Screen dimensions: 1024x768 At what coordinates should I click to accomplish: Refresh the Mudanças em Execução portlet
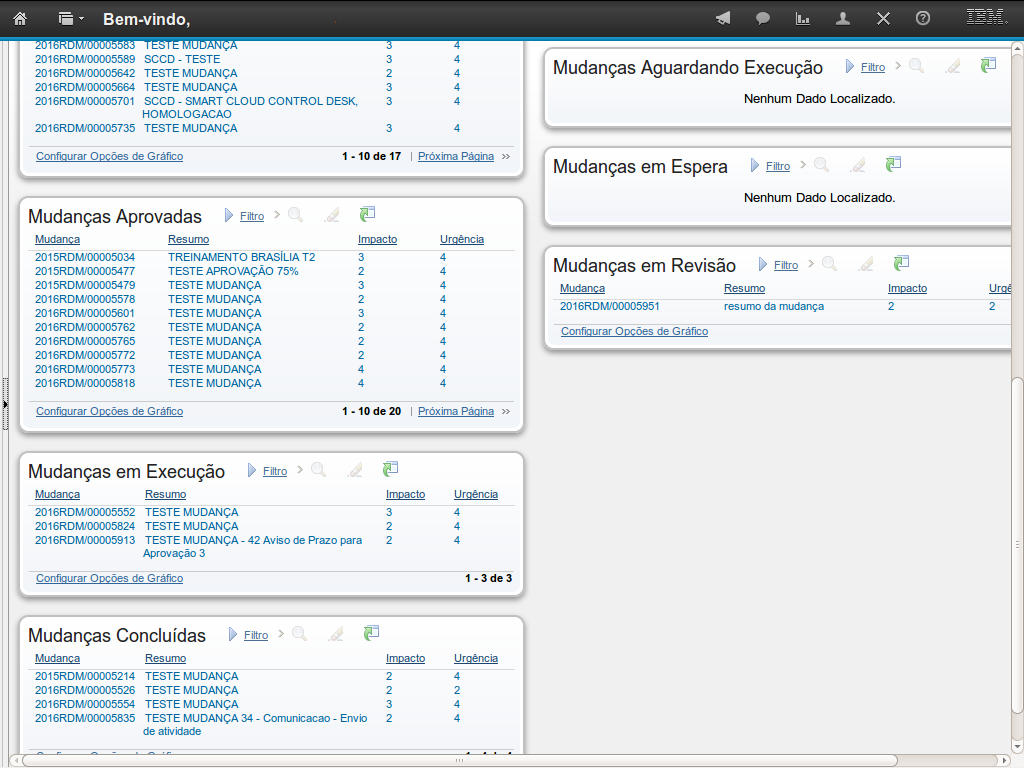(x=391, y=469)
